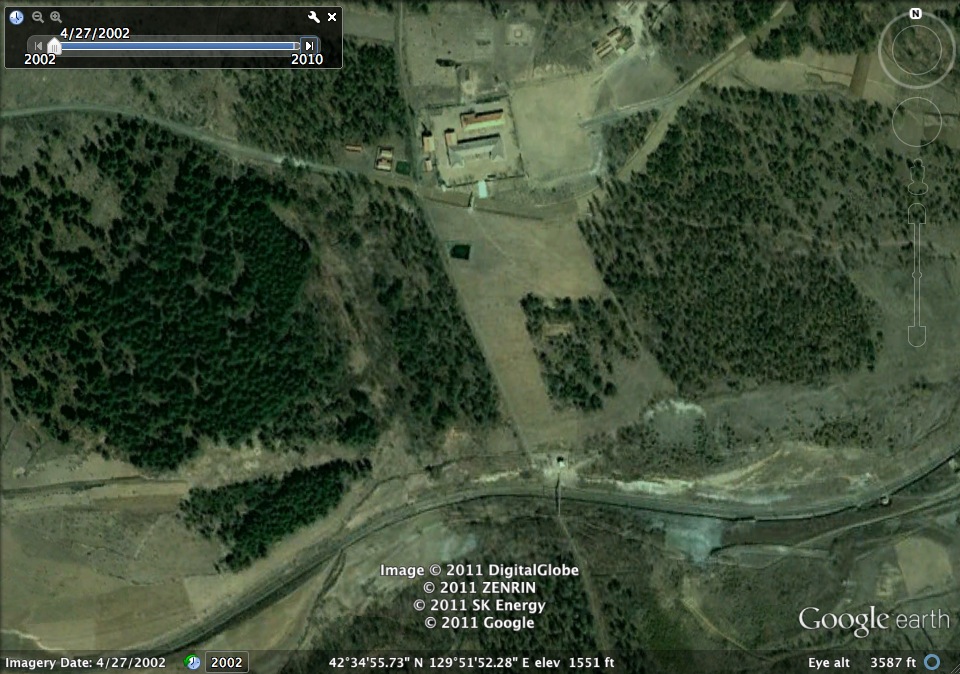
Task: Close the historical imagery time slider panel
Action: (331, 17)
